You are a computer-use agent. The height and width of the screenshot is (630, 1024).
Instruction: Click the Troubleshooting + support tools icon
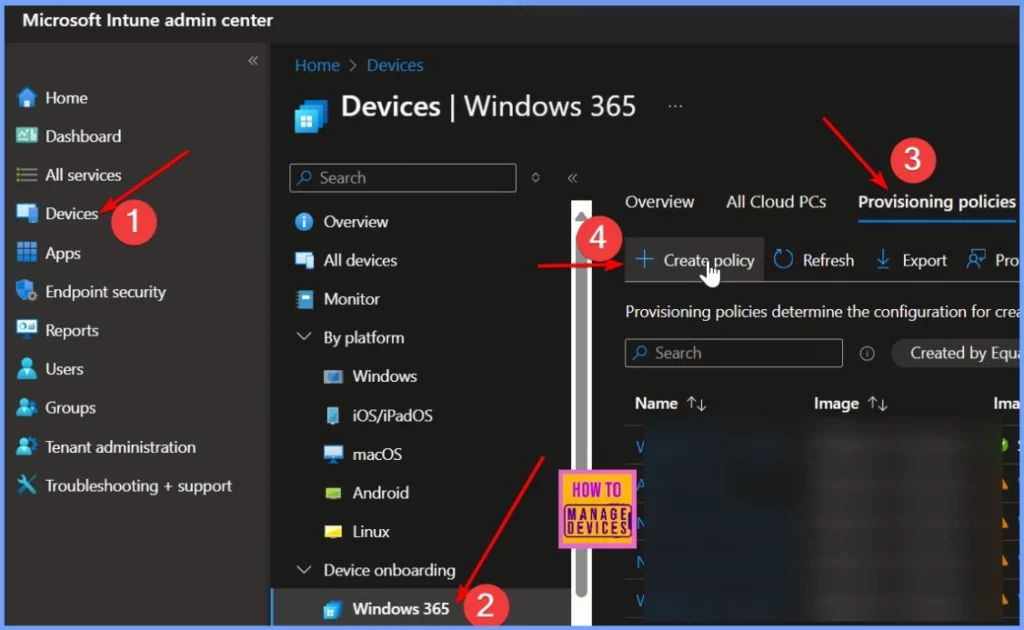coord(27,485)
